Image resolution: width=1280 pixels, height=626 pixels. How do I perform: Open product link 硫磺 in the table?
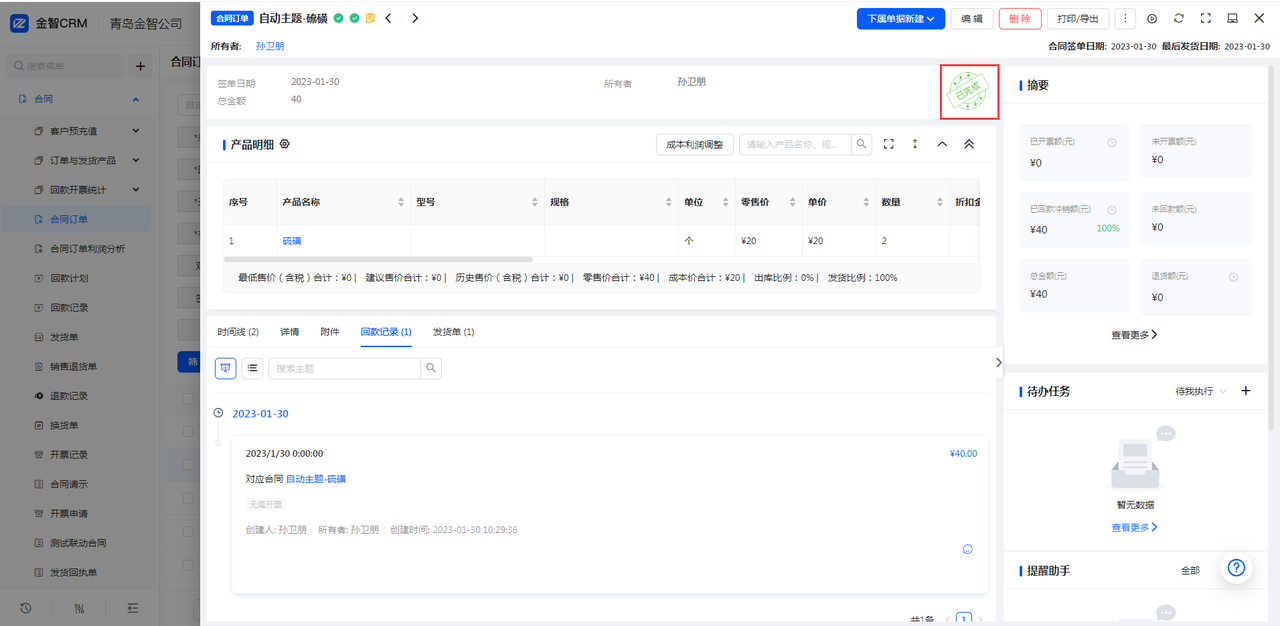[292, 241]
